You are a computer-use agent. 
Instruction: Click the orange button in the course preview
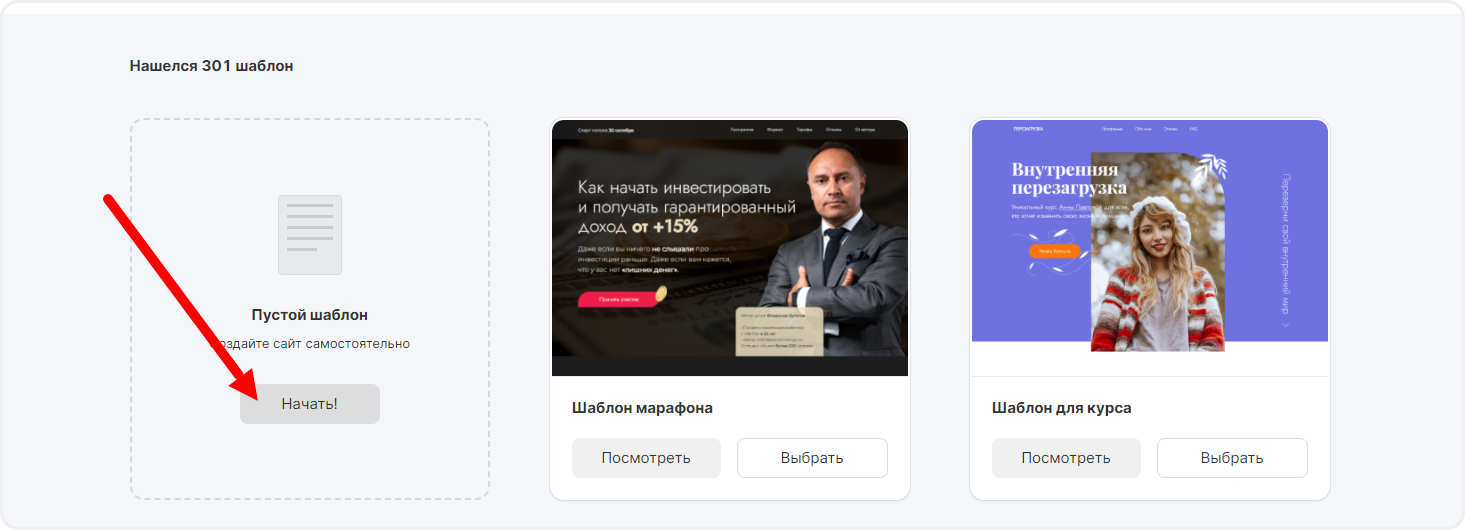pyautogui.click(x=1054, y=251)
